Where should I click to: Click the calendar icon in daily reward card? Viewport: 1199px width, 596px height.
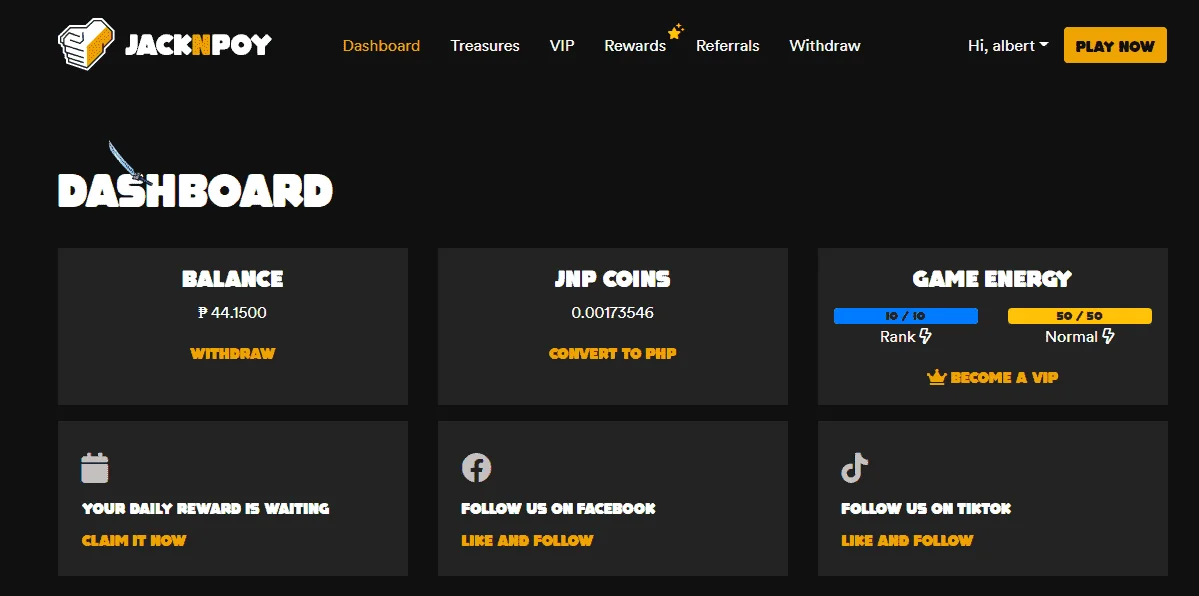(x=95, y=467)
